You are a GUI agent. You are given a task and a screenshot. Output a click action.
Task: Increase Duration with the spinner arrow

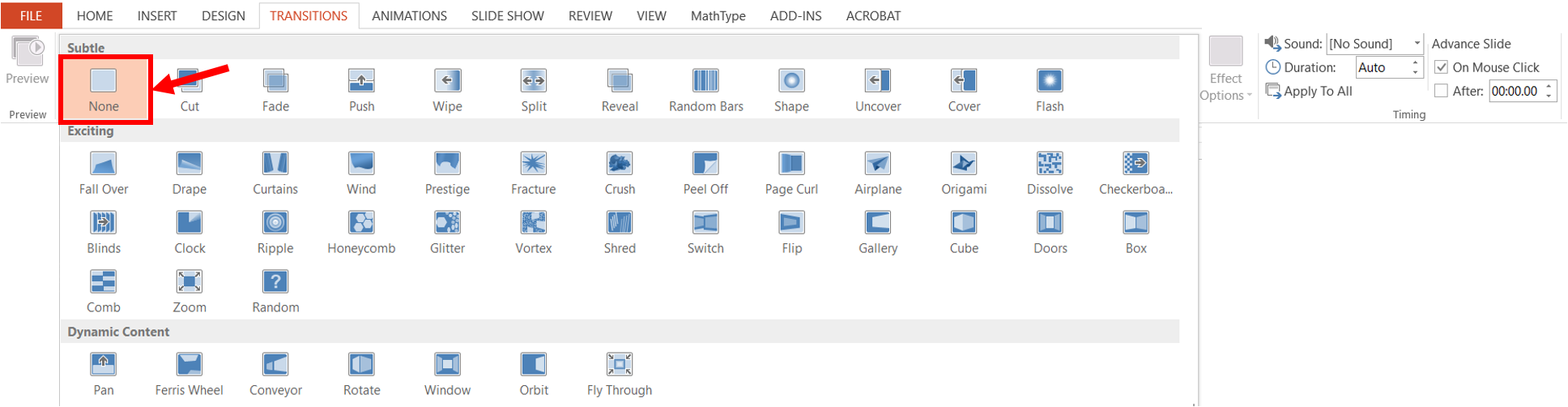click(x=1415, y=62)
